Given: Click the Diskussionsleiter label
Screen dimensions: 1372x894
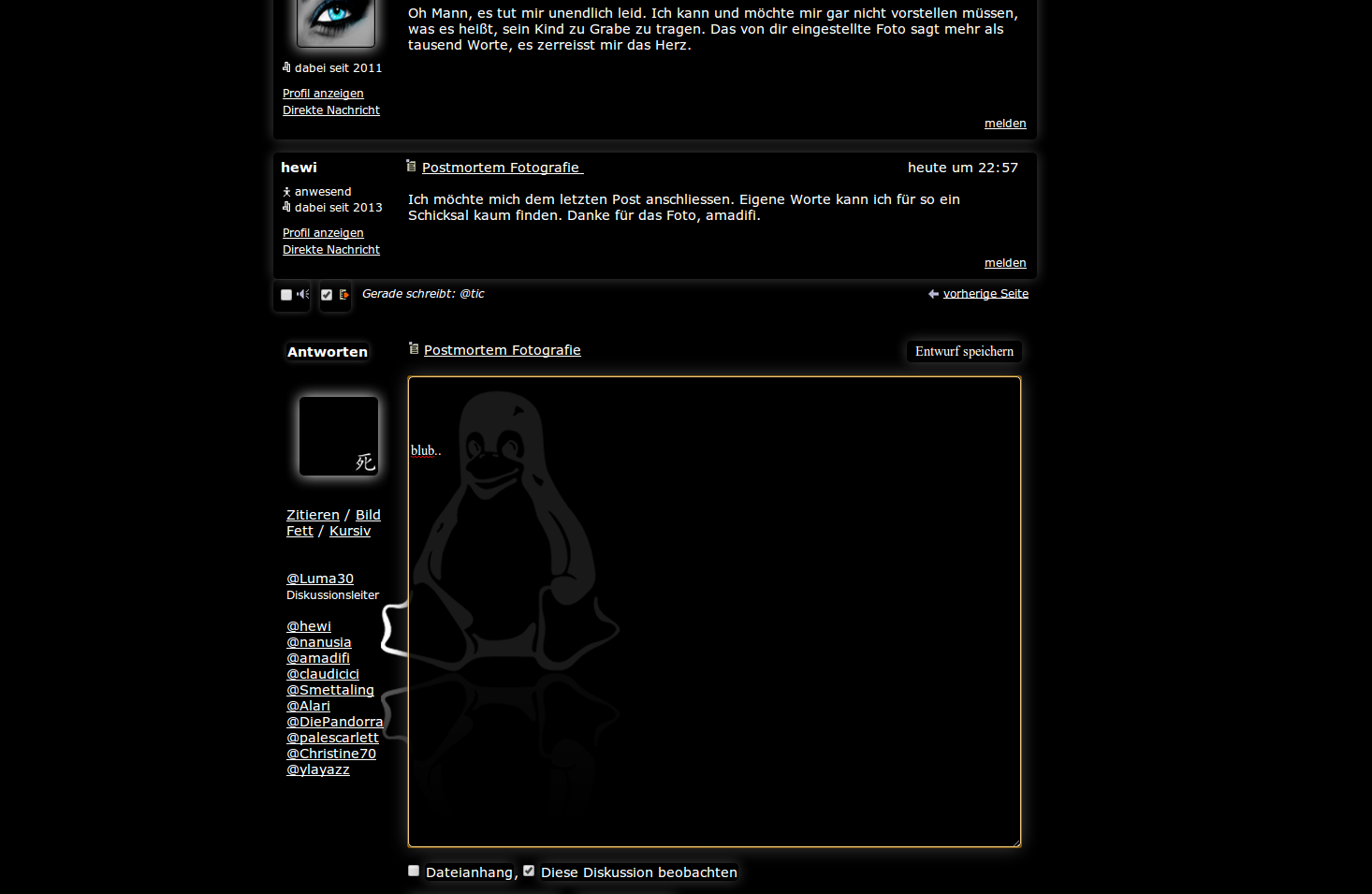Looking at the screenshot, I should (x=333, y=595).
